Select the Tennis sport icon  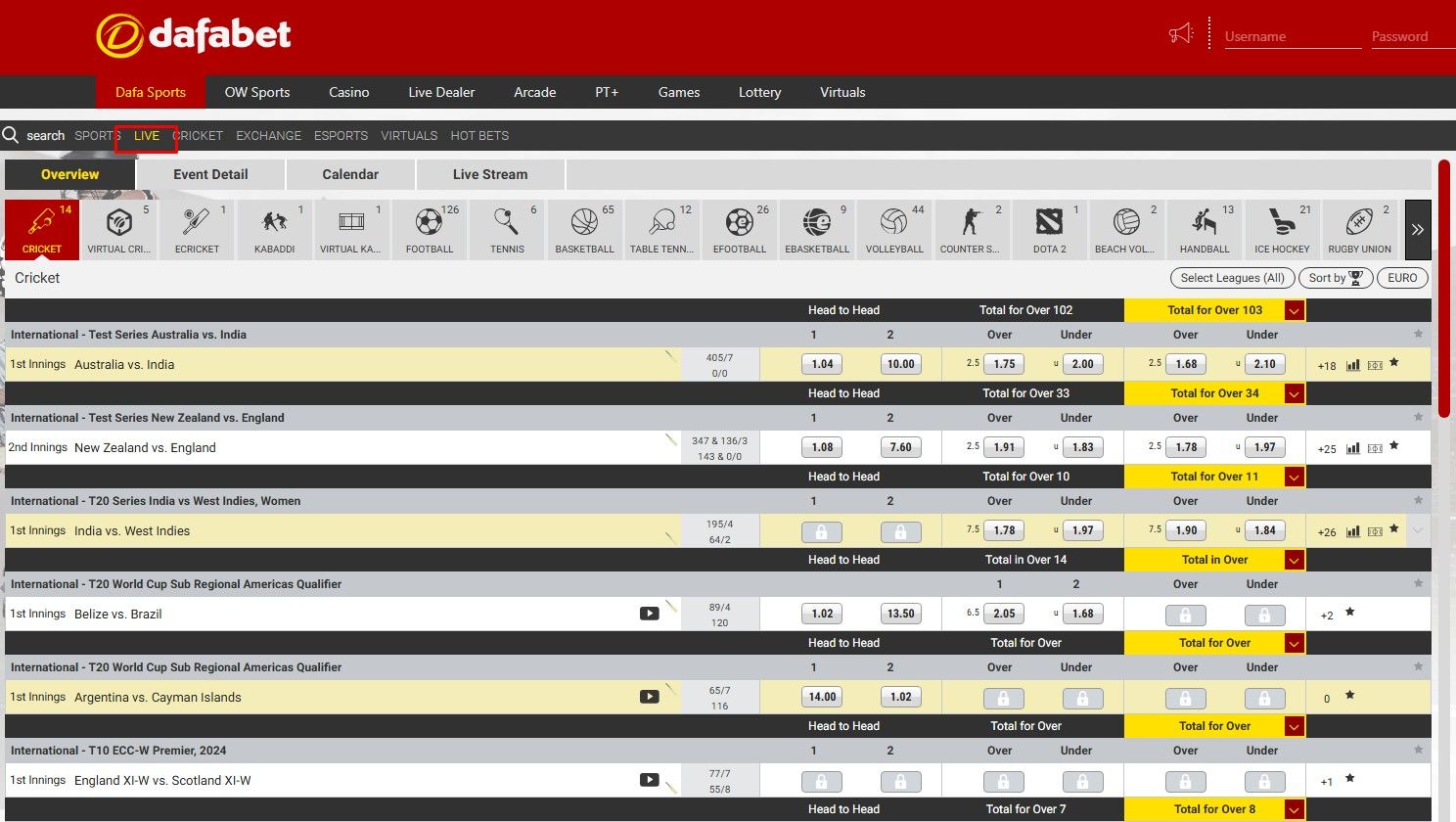coord(507,229)
